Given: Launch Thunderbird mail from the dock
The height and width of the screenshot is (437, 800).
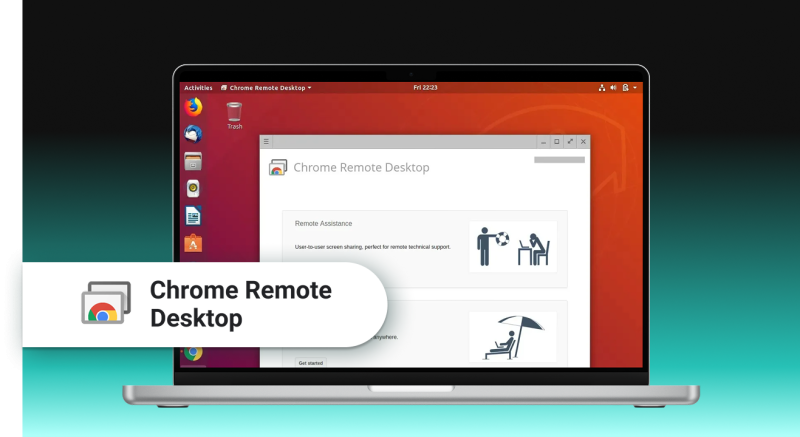Looking at the screenshot, I should 193,134.
